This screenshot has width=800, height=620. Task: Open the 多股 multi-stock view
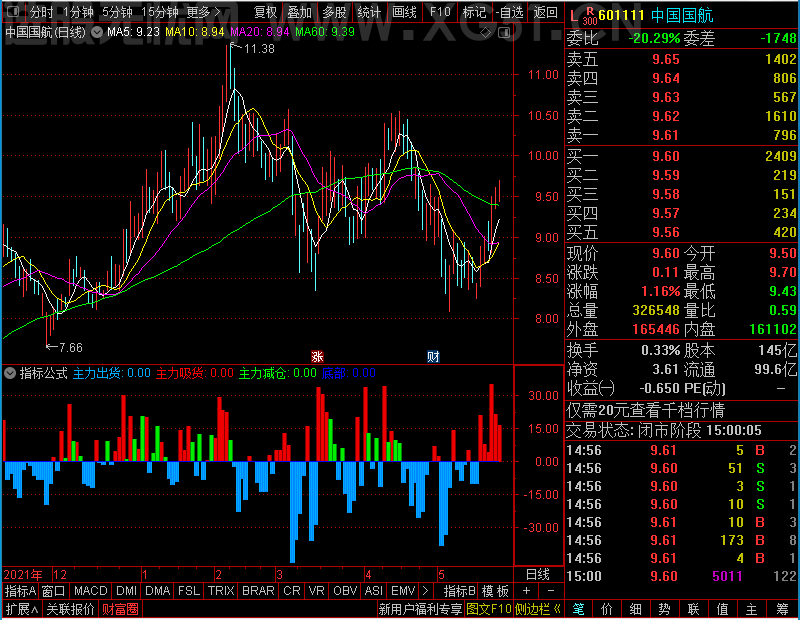[x=335, y=11]
